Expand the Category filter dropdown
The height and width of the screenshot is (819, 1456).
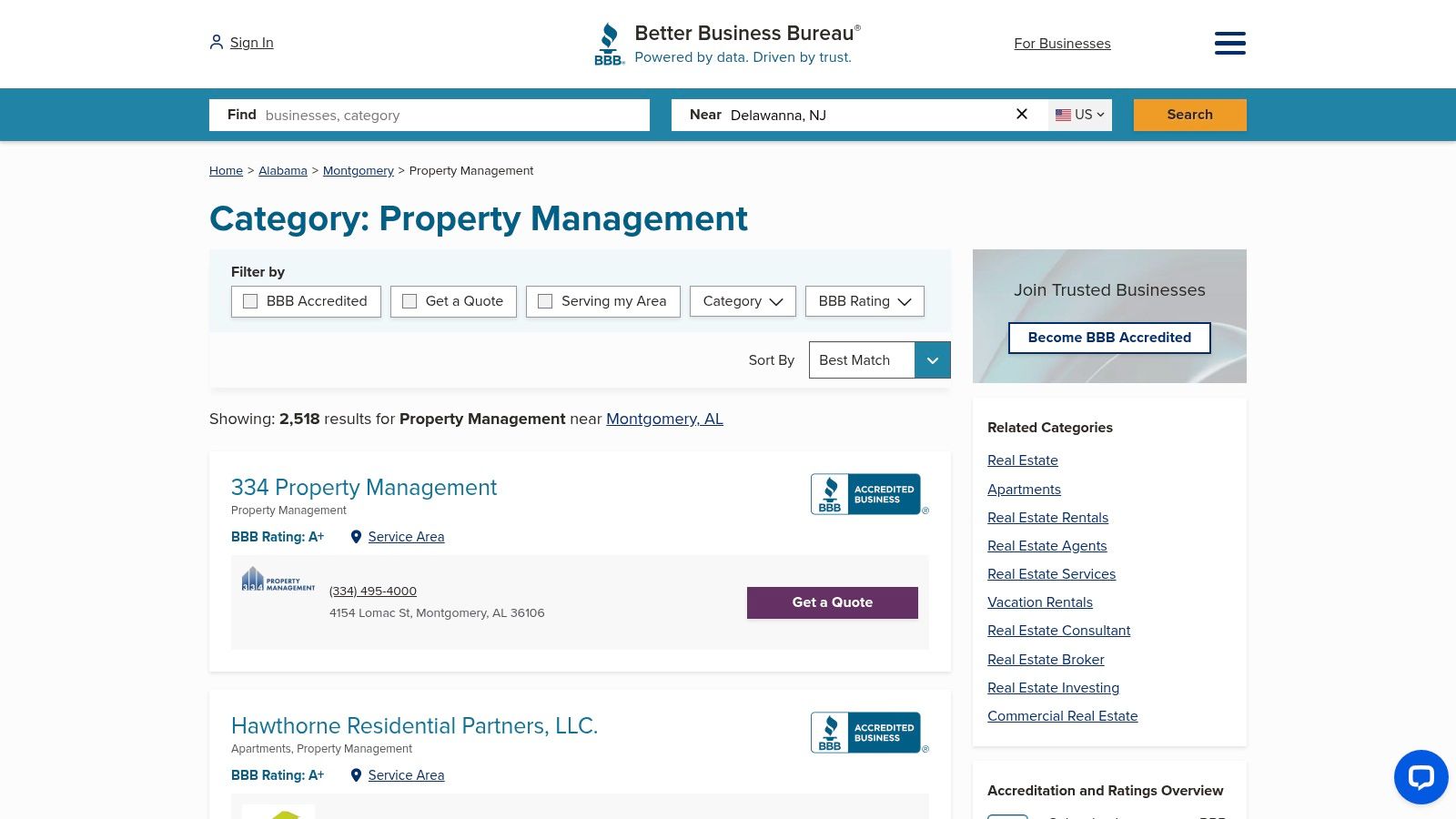click(743, 301)
